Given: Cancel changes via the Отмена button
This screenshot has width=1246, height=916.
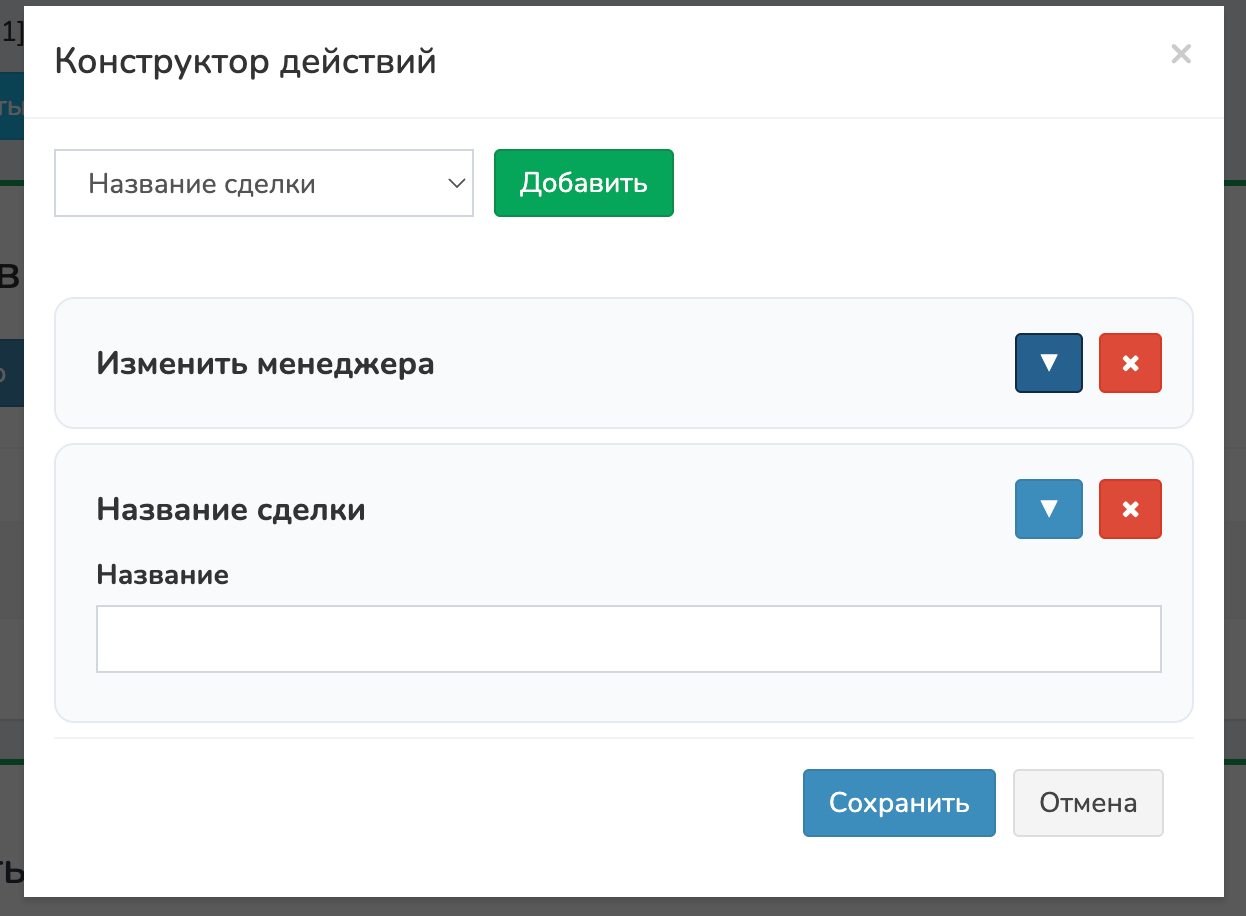Looking at the screenshot, I should coord(1087,802).
